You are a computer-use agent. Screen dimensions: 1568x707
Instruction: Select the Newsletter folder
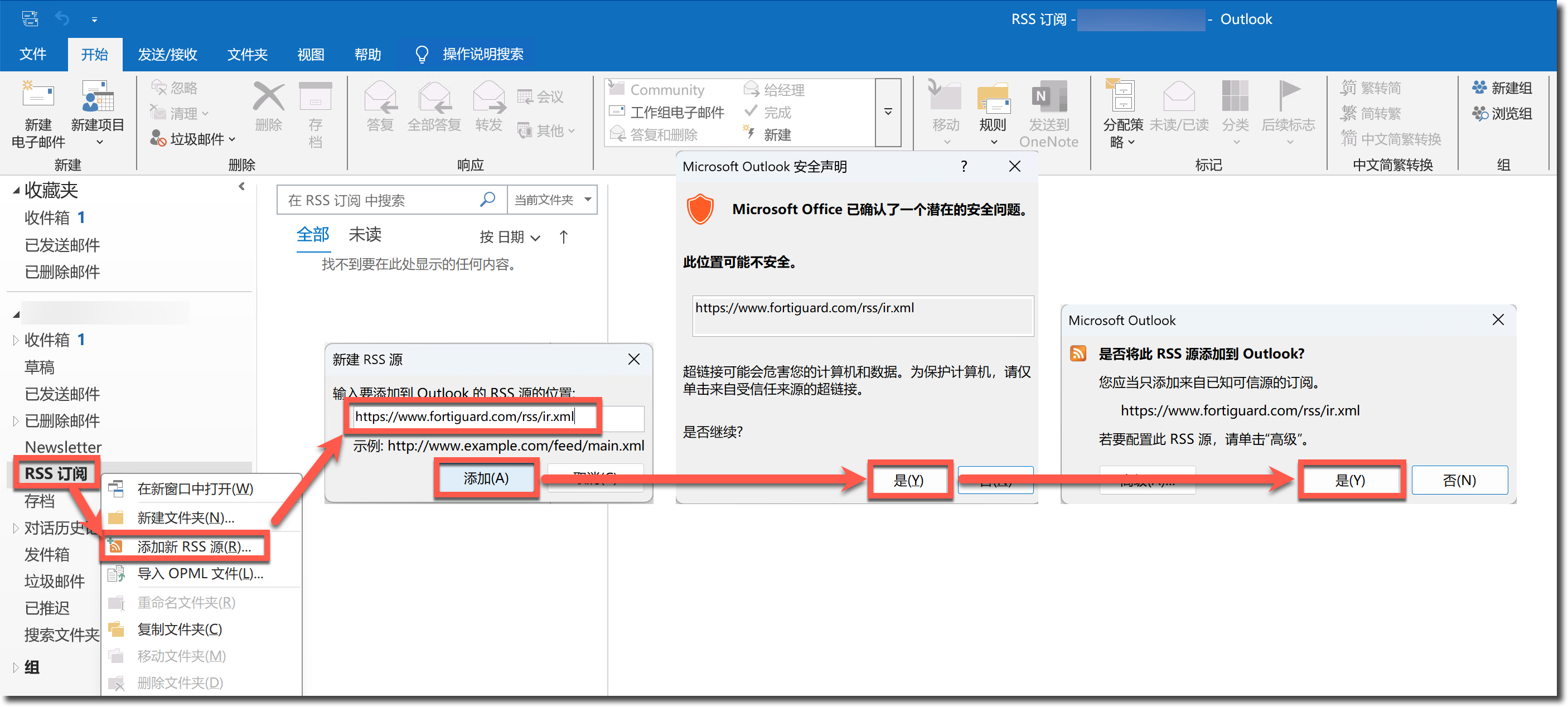click(64, 447)
